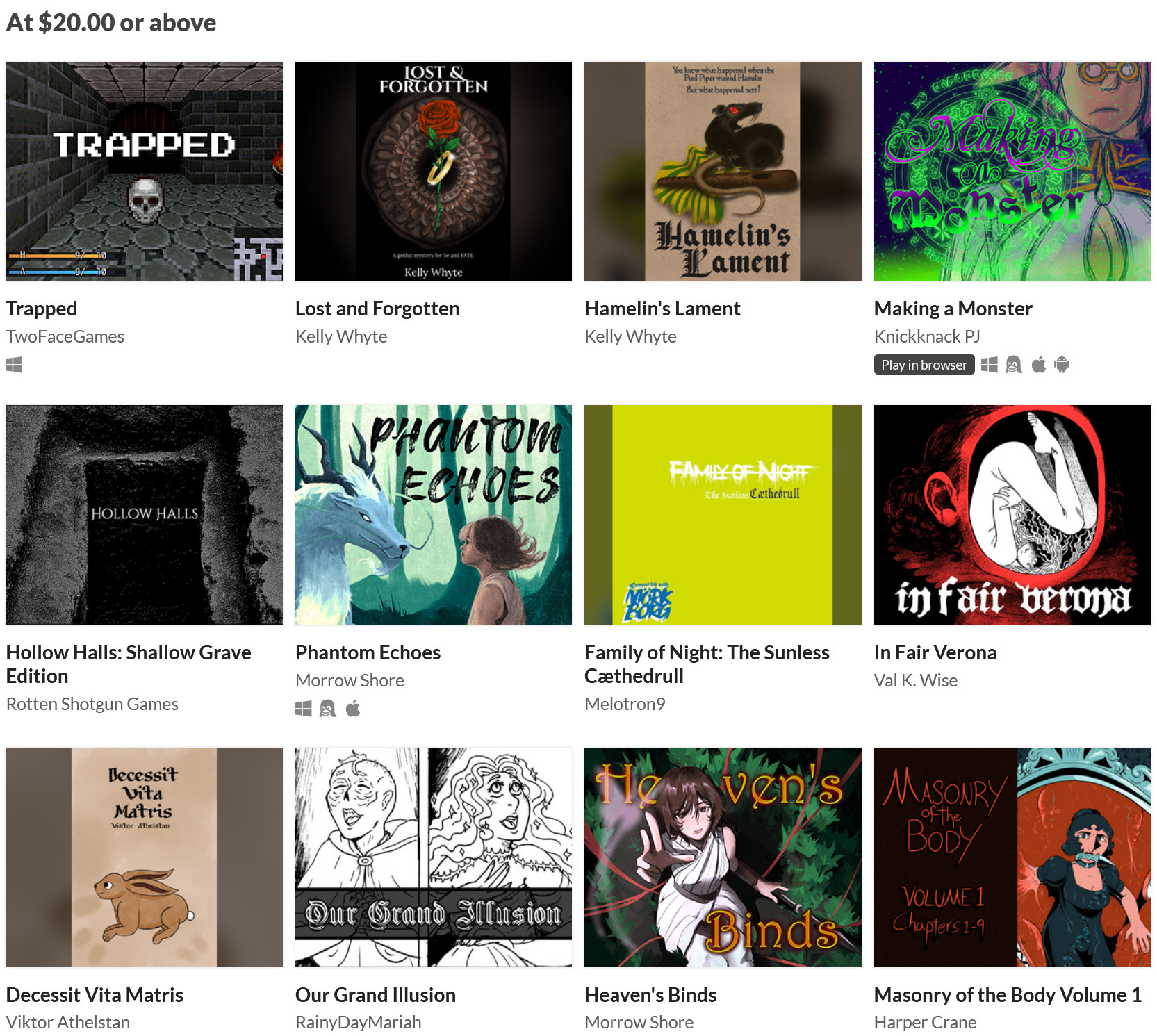
Task: Open Our Grand Illusion cover thumbnail
Action: 434,857
